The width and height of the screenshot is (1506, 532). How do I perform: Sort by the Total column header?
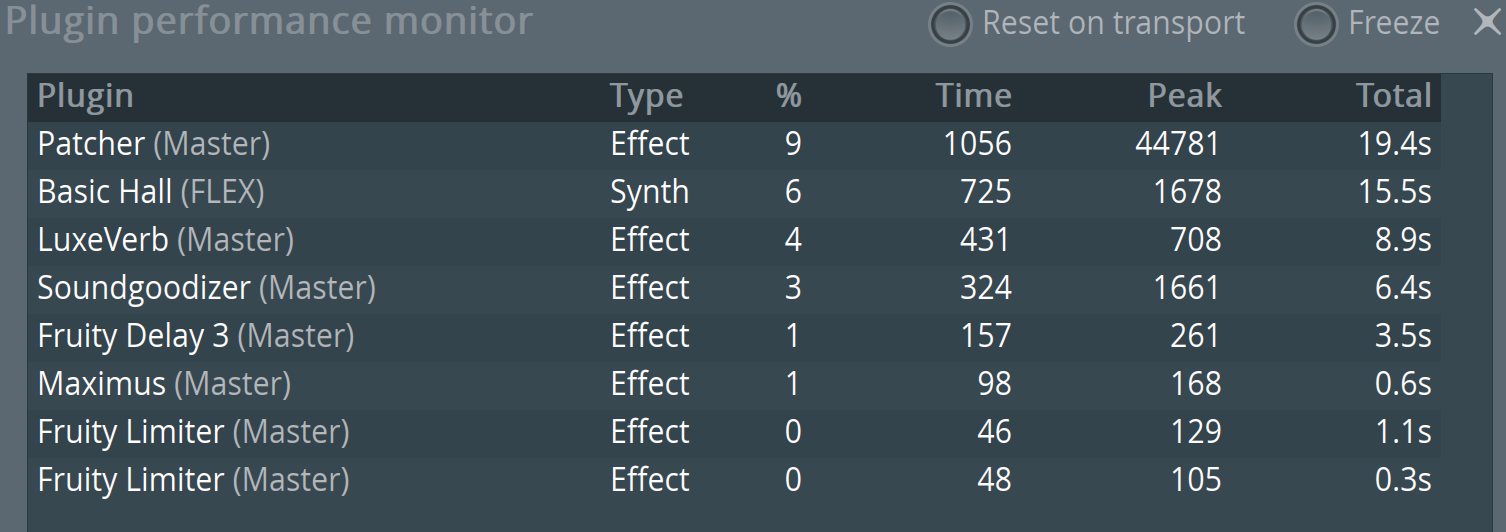[x=1394, y=96]
